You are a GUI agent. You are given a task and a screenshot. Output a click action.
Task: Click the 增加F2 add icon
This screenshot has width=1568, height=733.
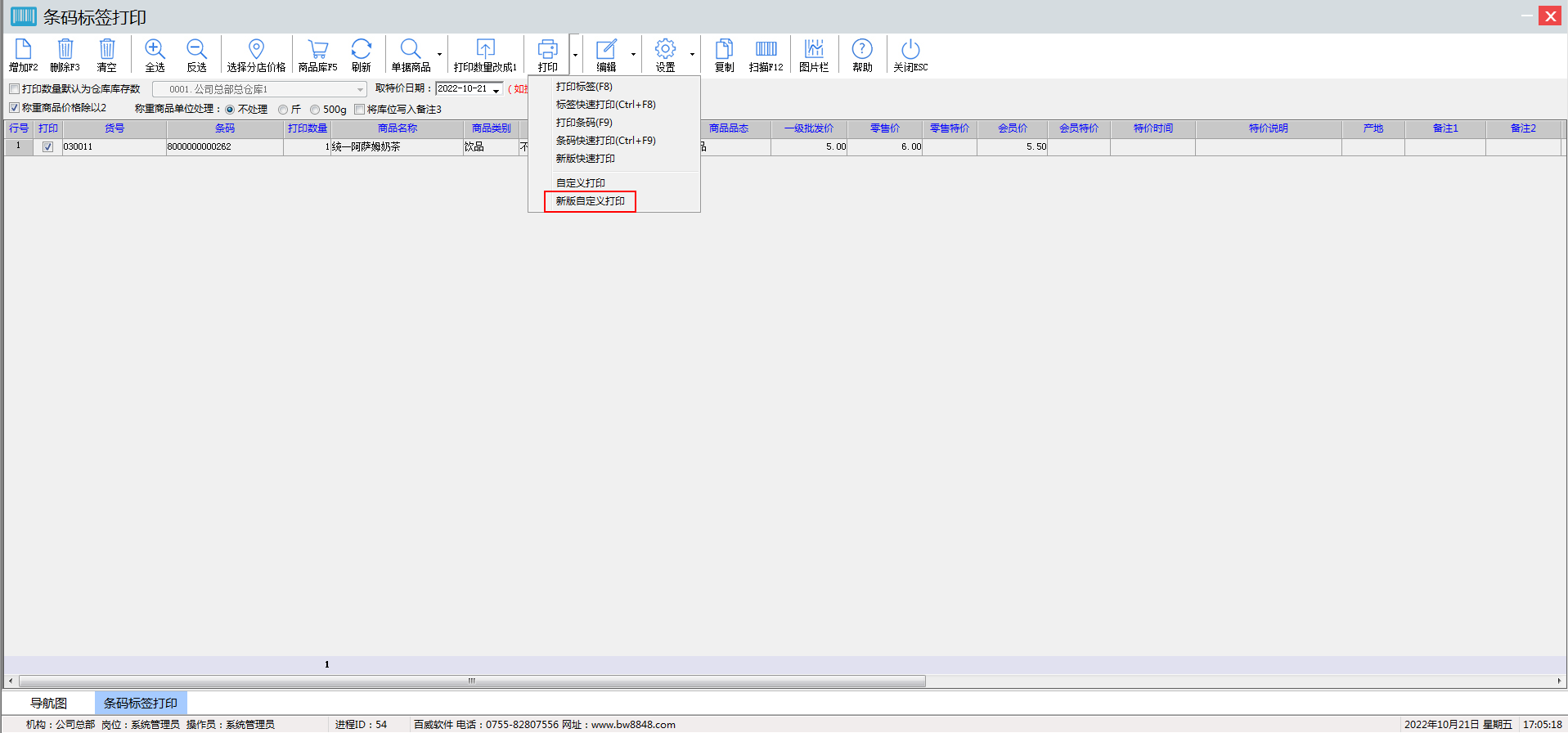(23, 50)
